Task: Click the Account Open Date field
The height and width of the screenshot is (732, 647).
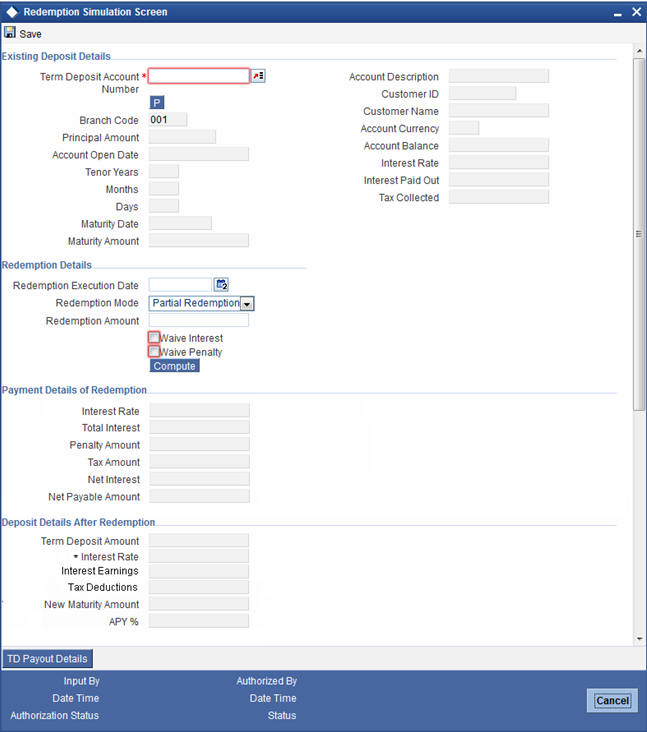Action: pyautogui.click(x=199, y=155)
